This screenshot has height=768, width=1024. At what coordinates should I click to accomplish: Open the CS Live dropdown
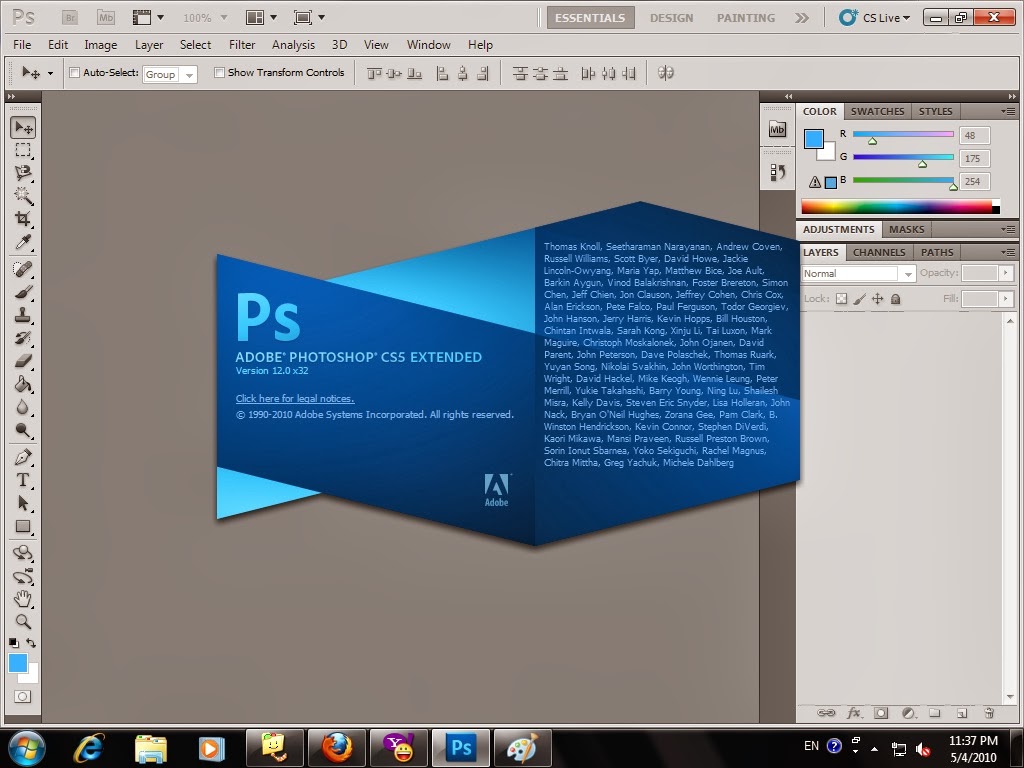click(x=874, y=18)
